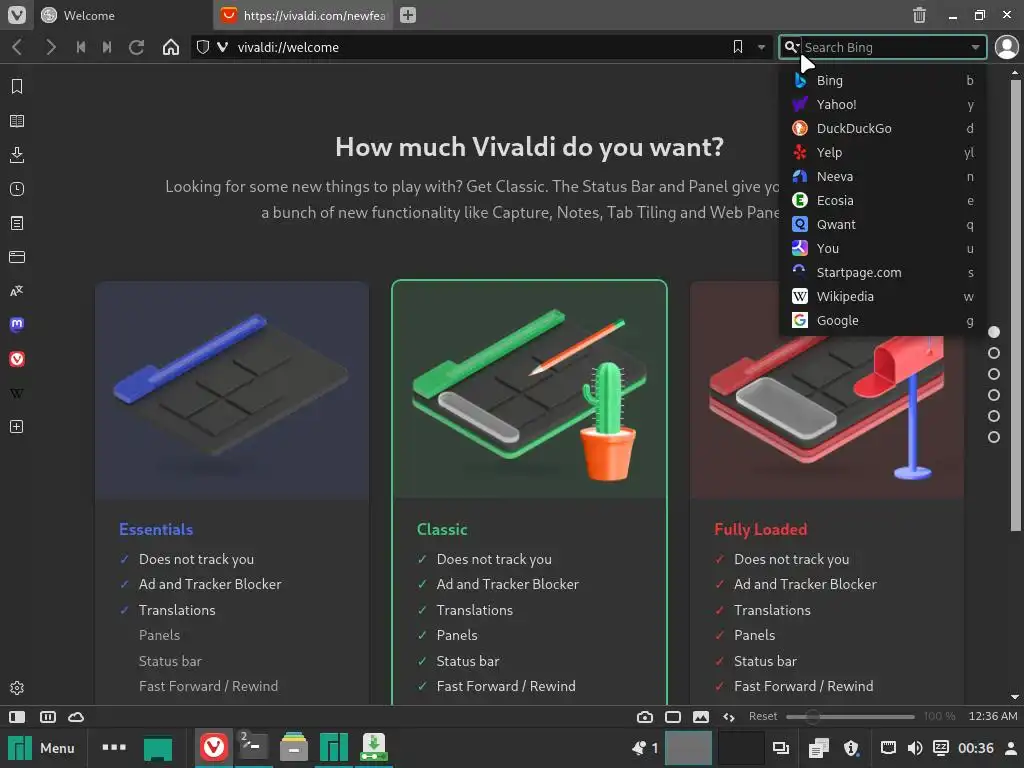The image size is (1024, 768).
Task: Select Neeva search engine
Action: [x=883, y=176]
